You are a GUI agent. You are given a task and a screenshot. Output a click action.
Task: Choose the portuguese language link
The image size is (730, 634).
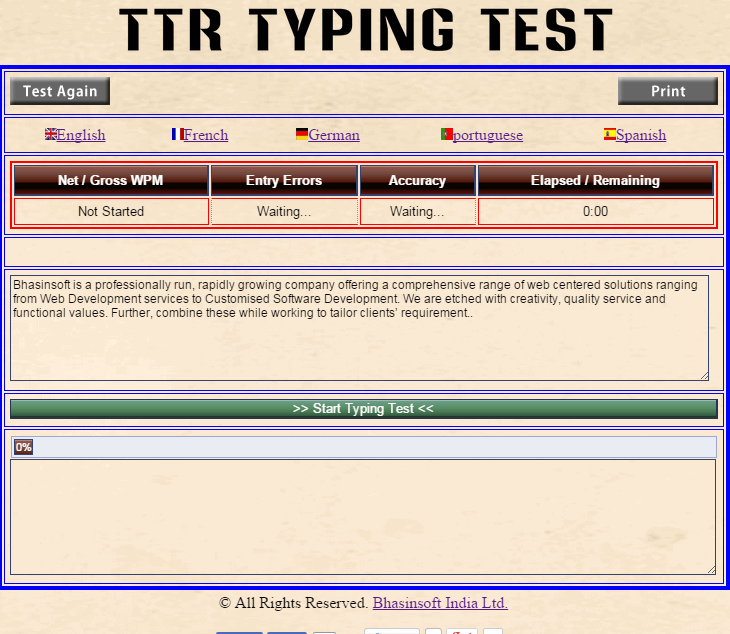tap(488, 135)
